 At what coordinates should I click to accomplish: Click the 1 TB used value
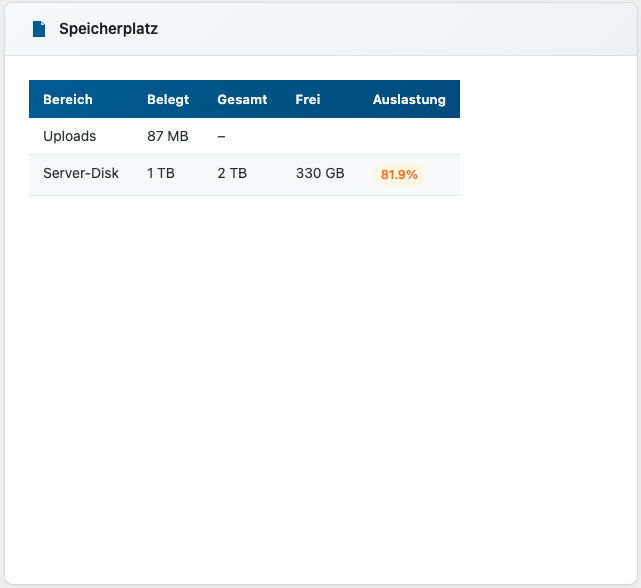pyautogui.click(x=161, y=174)
